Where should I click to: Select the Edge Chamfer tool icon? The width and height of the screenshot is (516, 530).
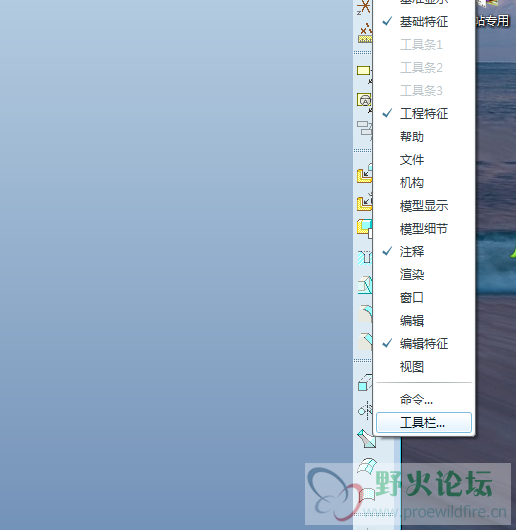click(x=365, y=341)
